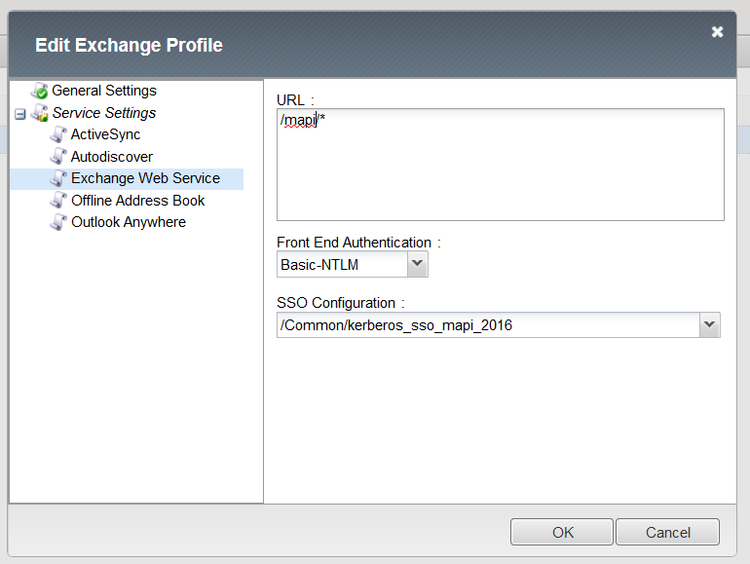Viewport: 750px width, 564px height.
Task: Open the Front End Authentication dropdown
Action: click(x=418, y=265)
